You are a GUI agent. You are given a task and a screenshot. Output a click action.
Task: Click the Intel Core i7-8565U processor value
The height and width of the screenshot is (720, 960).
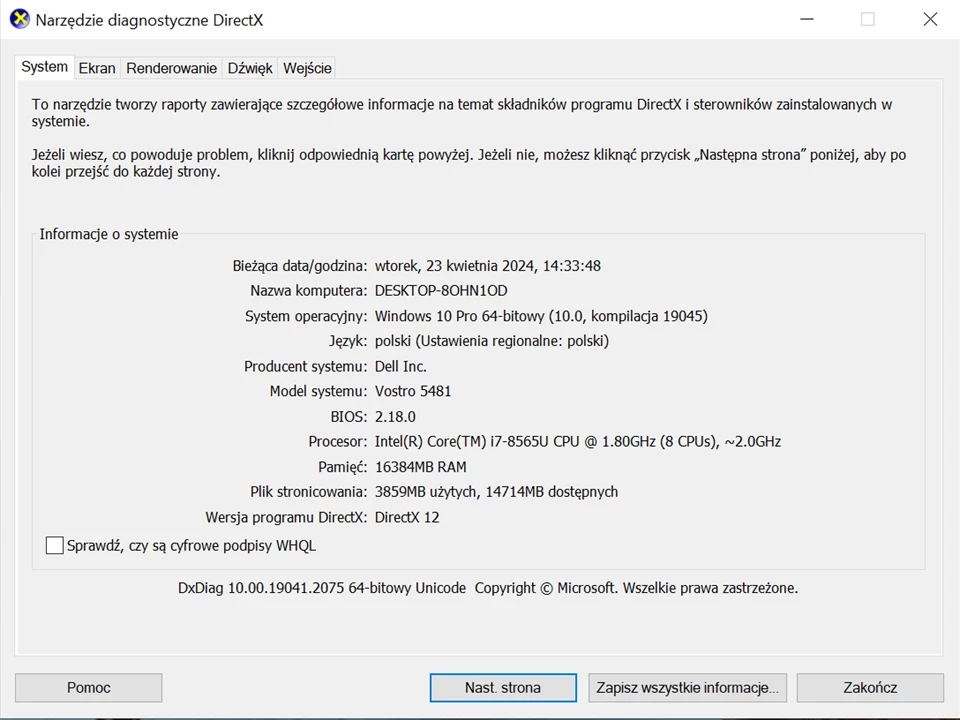pyautogui.click(x=578, y=441)
